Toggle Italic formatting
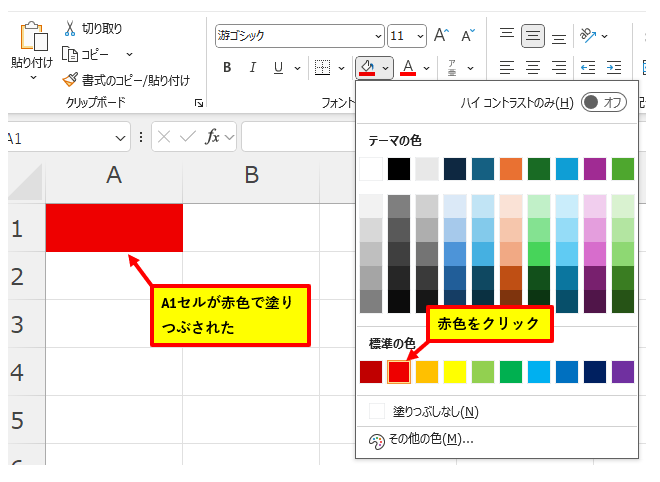This screenshot has height=482, width=660. tap(253, 67)
